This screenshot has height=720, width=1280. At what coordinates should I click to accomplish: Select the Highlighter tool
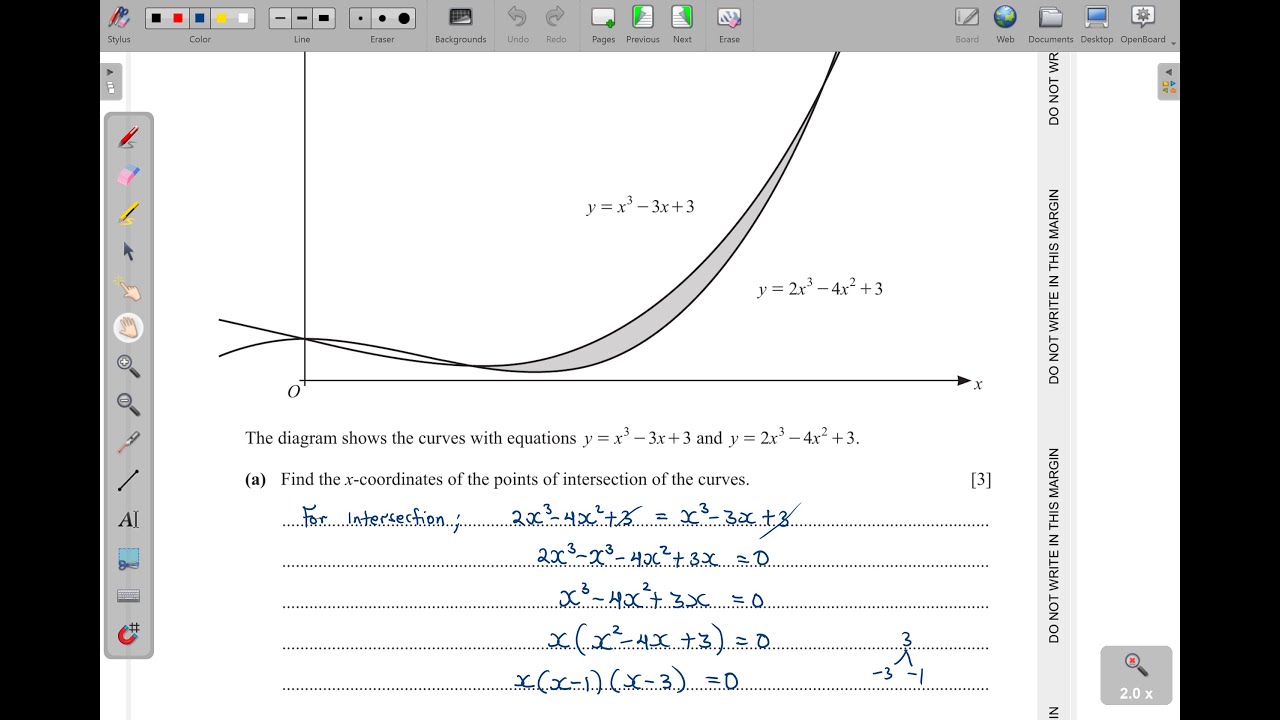point(129,214)
